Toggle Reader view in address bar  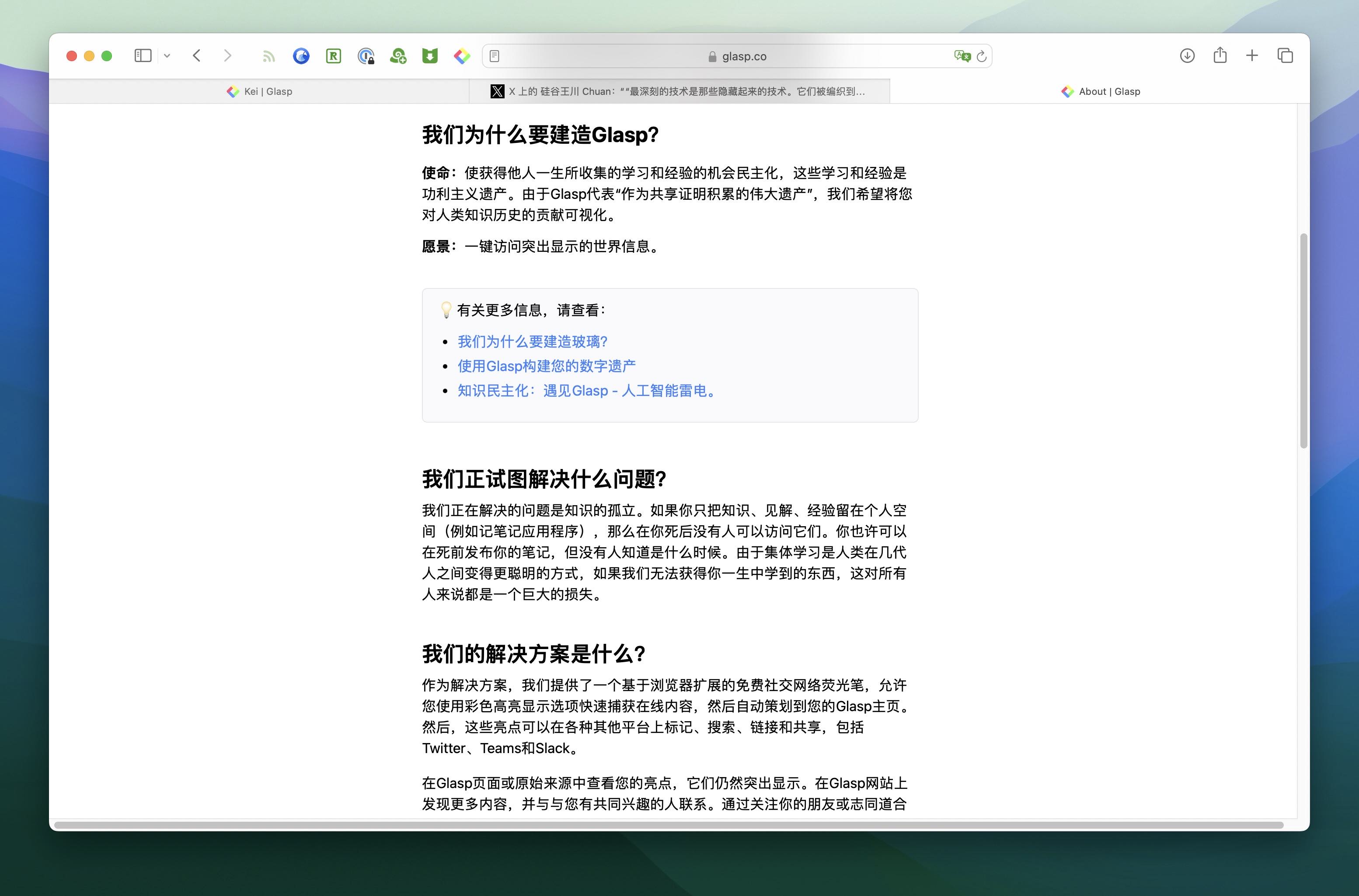tap(495, 56)
